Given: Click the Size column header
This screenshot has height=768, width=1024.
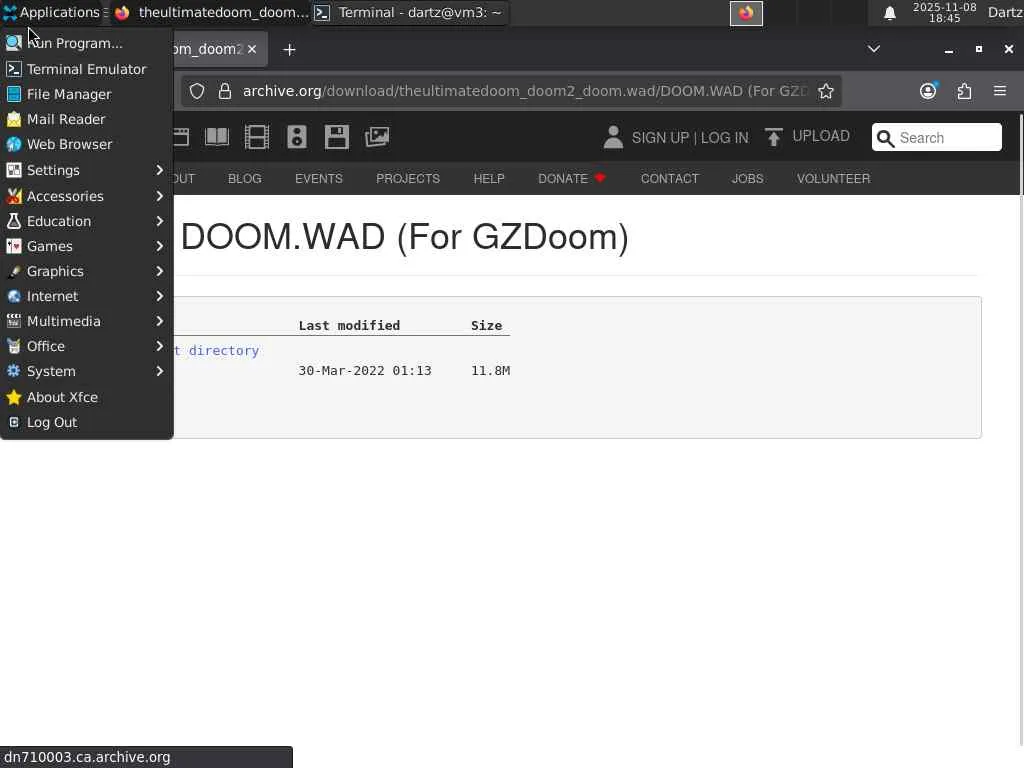Looking at the screenshot, I should coord(487,325).
